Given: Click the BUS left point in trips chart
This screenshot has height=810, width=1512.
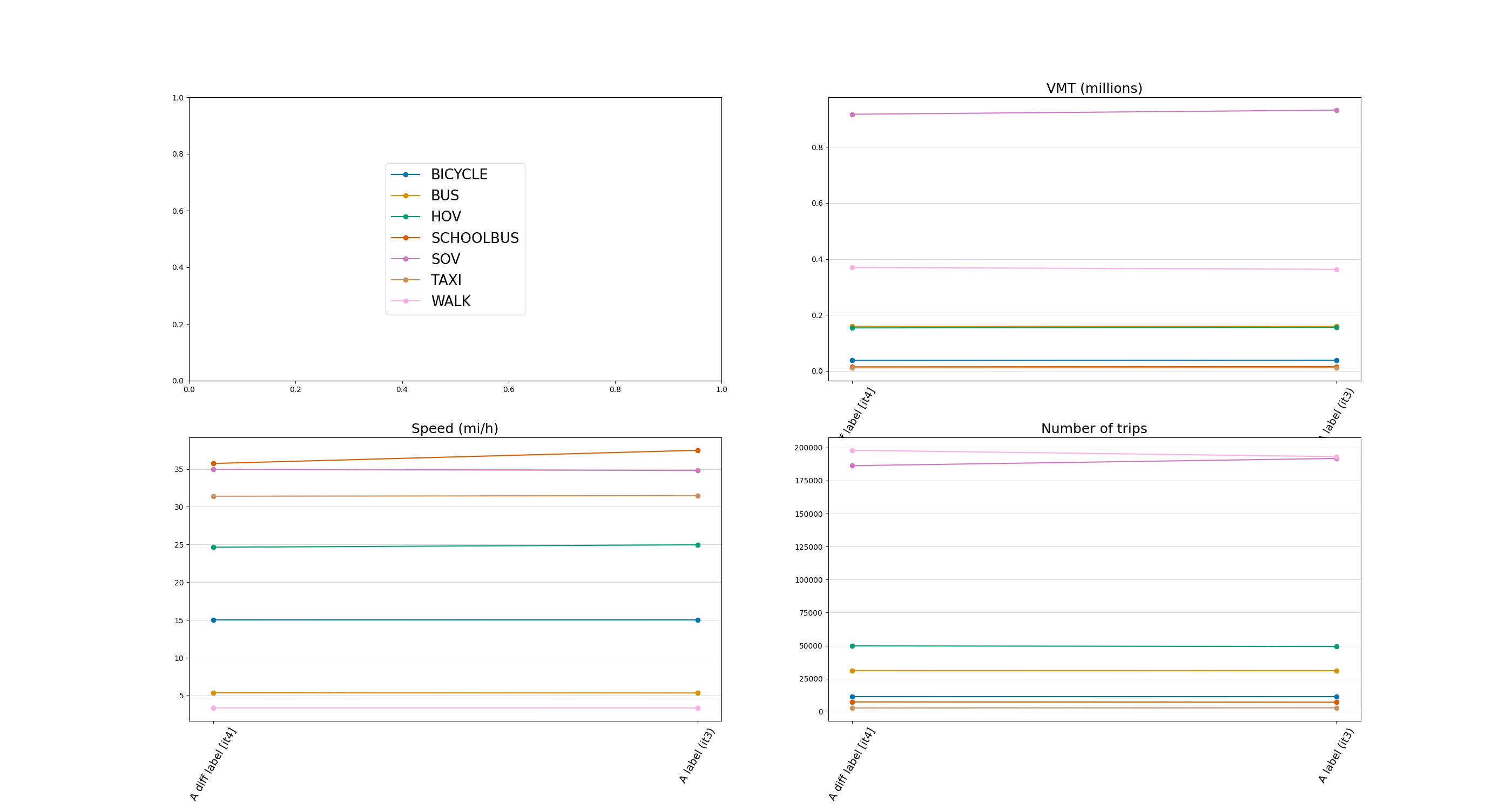Looking at the screenshot, I should tap(852, 671).
